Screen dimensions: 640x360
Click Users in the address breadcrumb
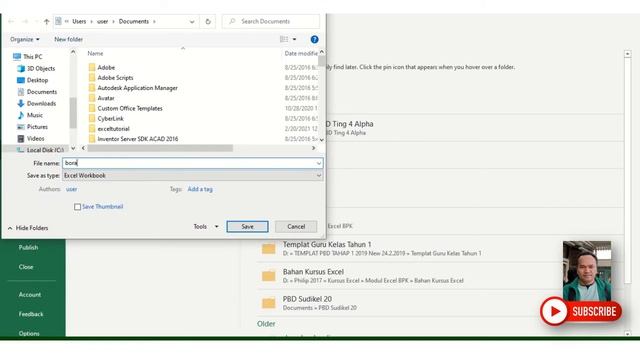[x=79, y=22]
